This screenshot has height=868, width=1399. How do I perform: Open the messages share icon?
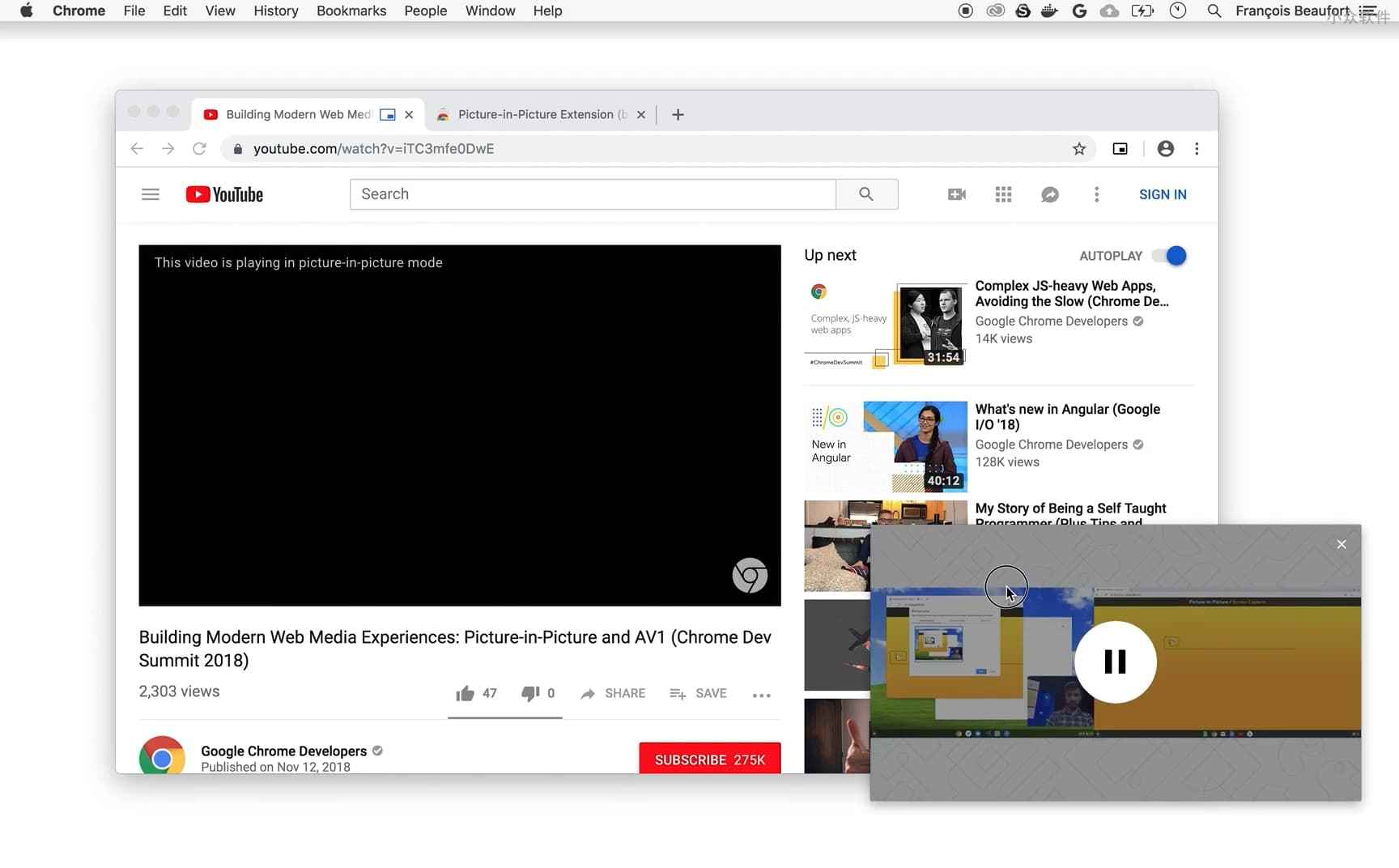tap(1050, 194)
